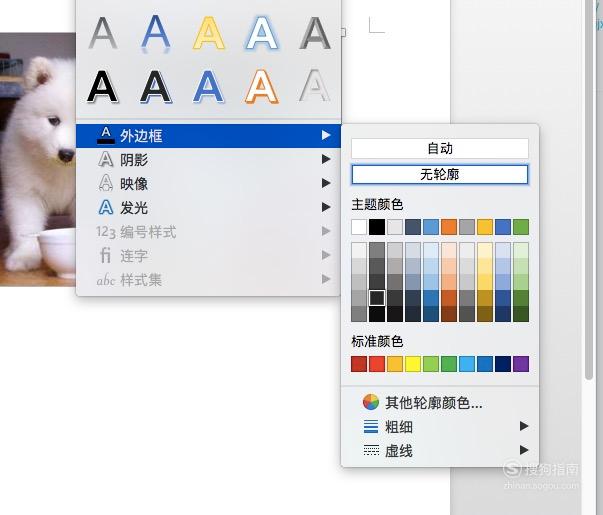
Task: Apply the blue fill shadow text effect
Action: point(209,87)
